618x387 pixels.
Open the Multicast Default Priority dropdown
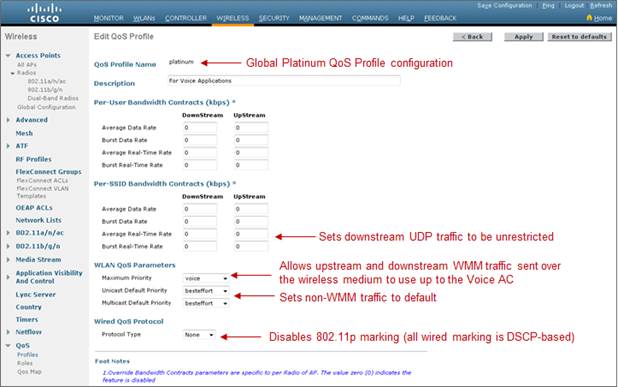206,303
